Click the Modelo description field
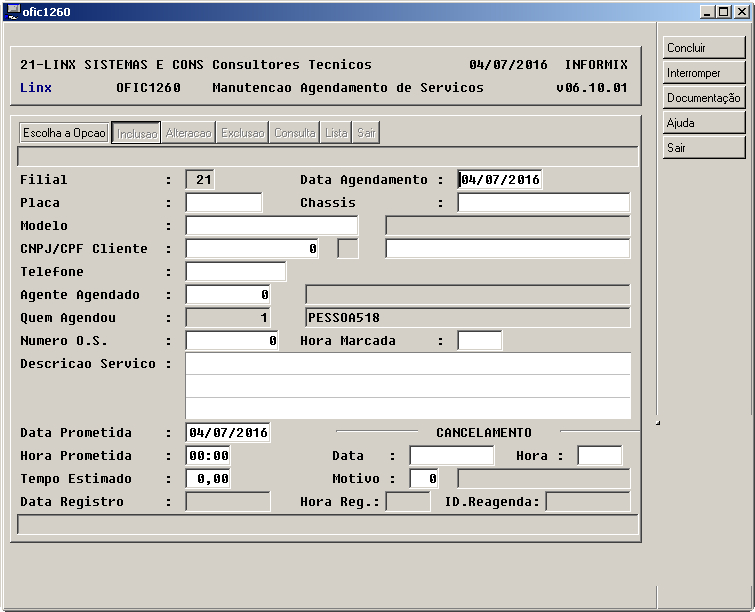The height and width of the screenshot is (612, 755). click(508, 226)
